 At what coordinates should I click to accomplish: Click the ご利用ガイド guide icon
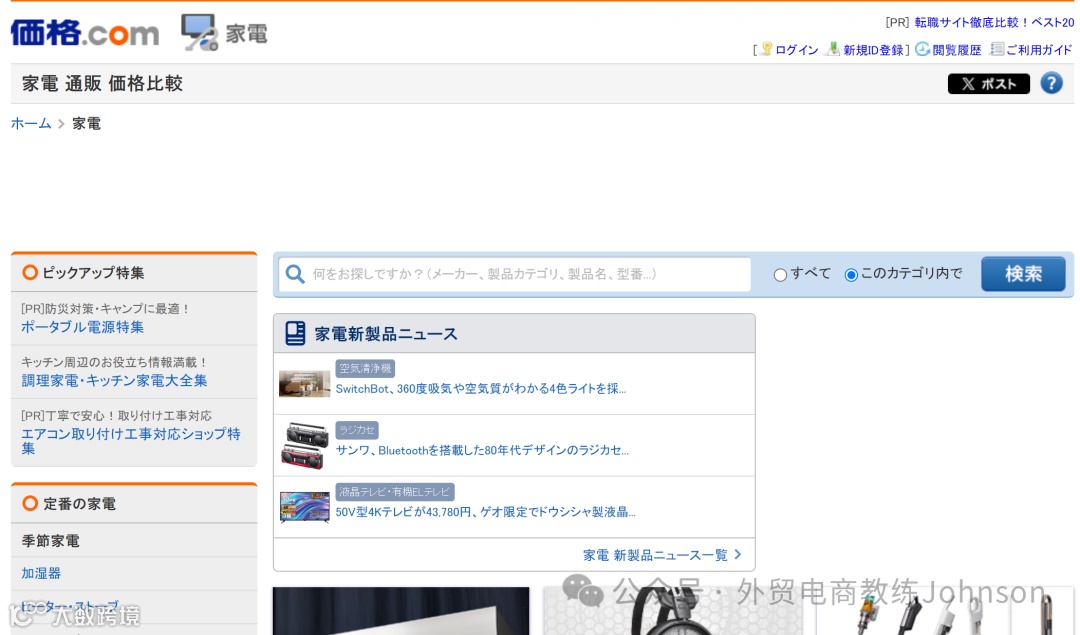pos(997,49)
